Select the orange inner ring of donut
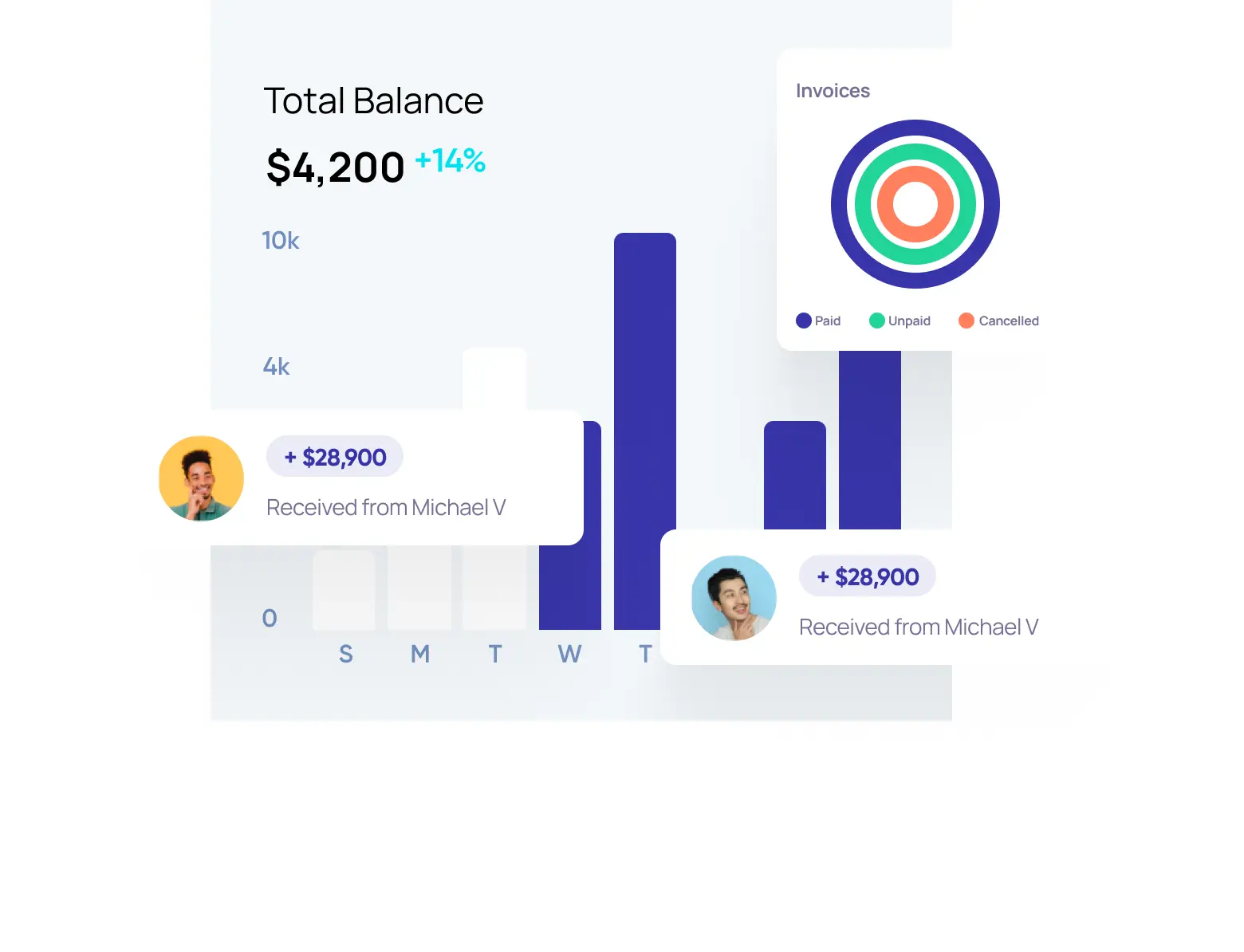 [x=915, y=174]
